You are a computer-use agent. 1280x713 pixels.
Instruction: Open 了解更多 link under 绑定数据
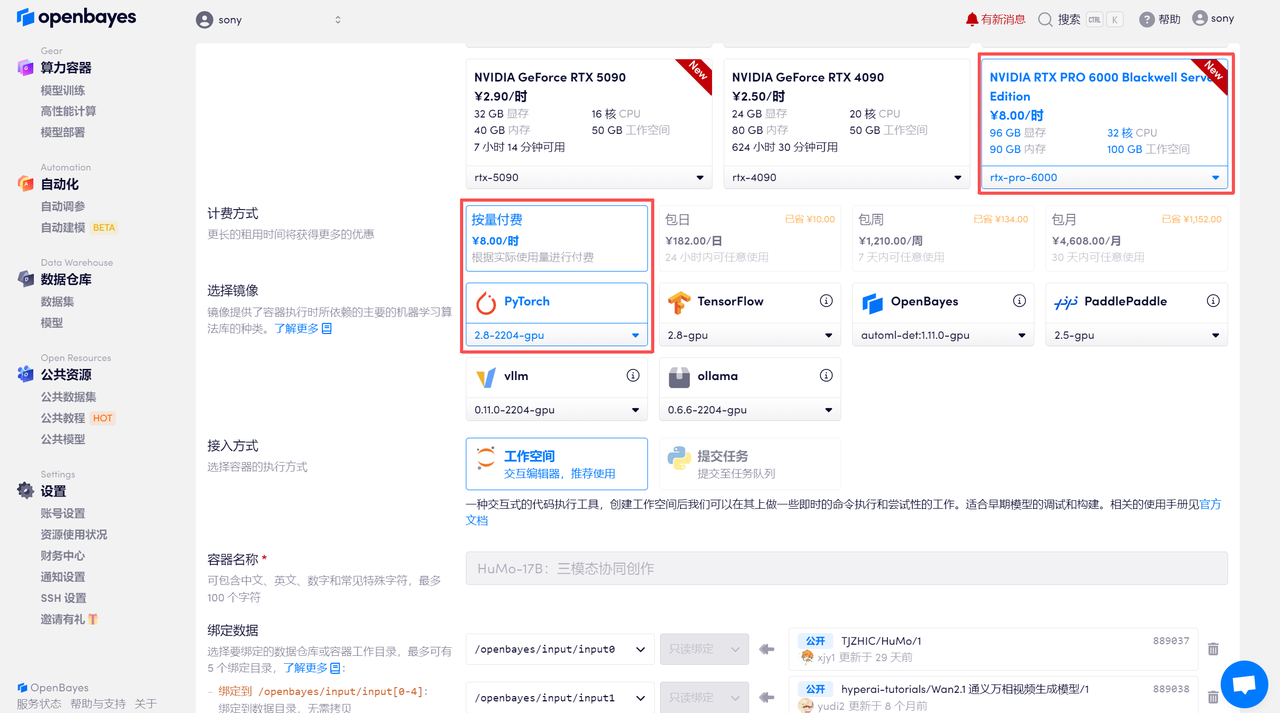pyautogui.click(x=313, y=667)
